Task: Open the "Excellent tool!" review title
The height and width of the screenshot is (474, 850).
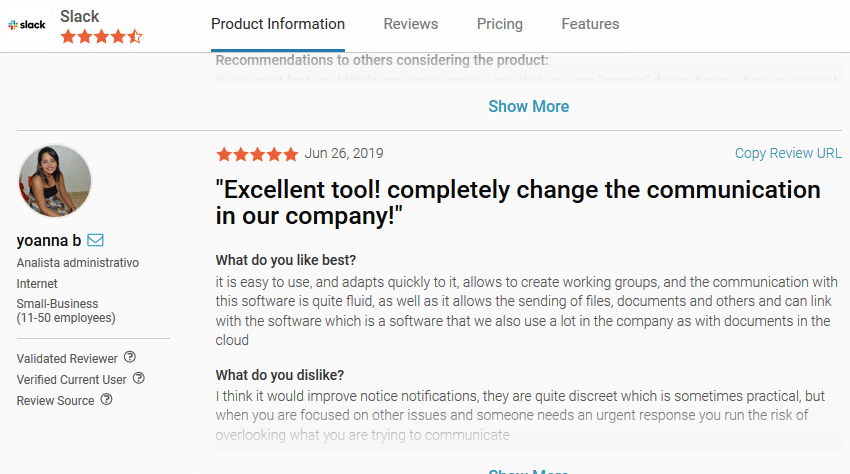Action: [518, 201]
